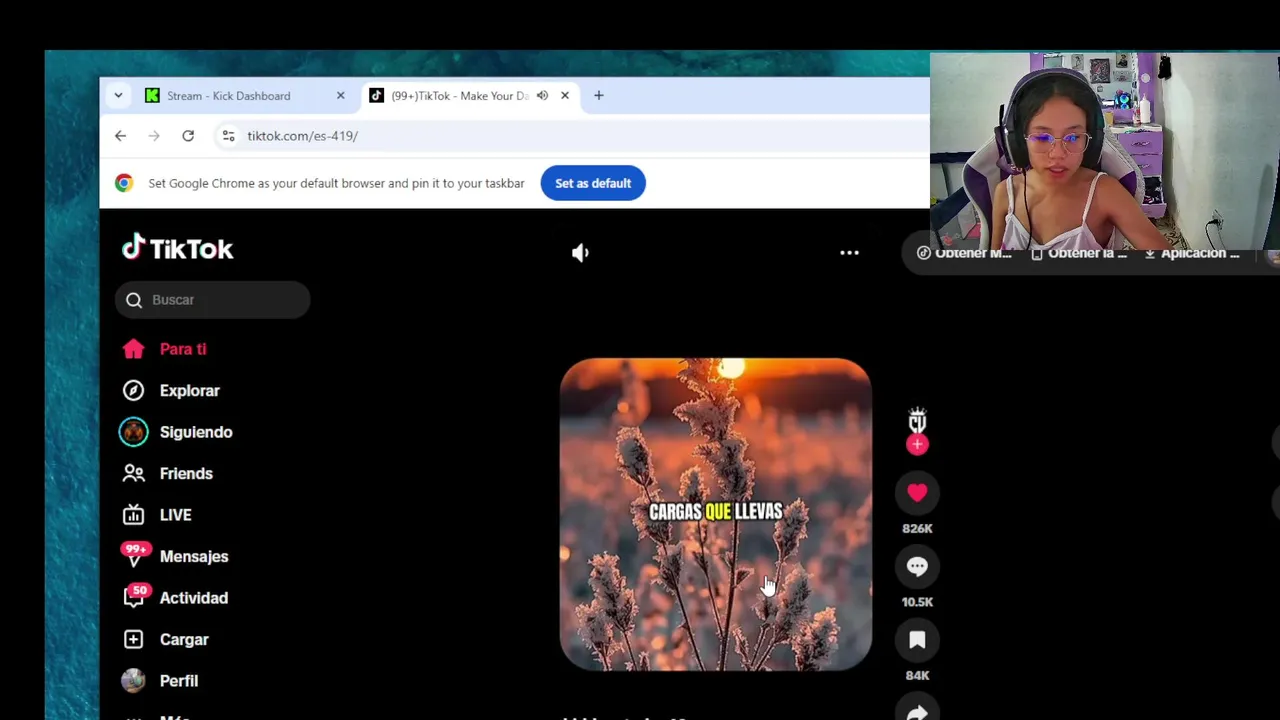Switch to Stream - Kick Dashboard tab
This screenshot has height=720, width=1280.
[x=229, y=96]
